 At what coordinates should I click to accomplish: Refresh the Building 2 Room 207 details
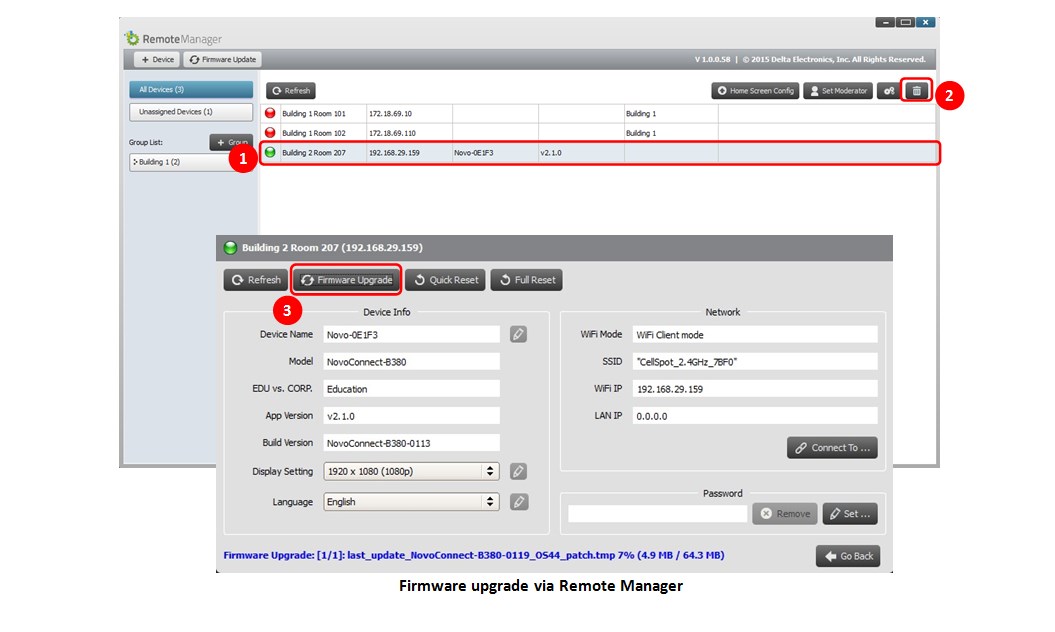(x=256, y=280)
